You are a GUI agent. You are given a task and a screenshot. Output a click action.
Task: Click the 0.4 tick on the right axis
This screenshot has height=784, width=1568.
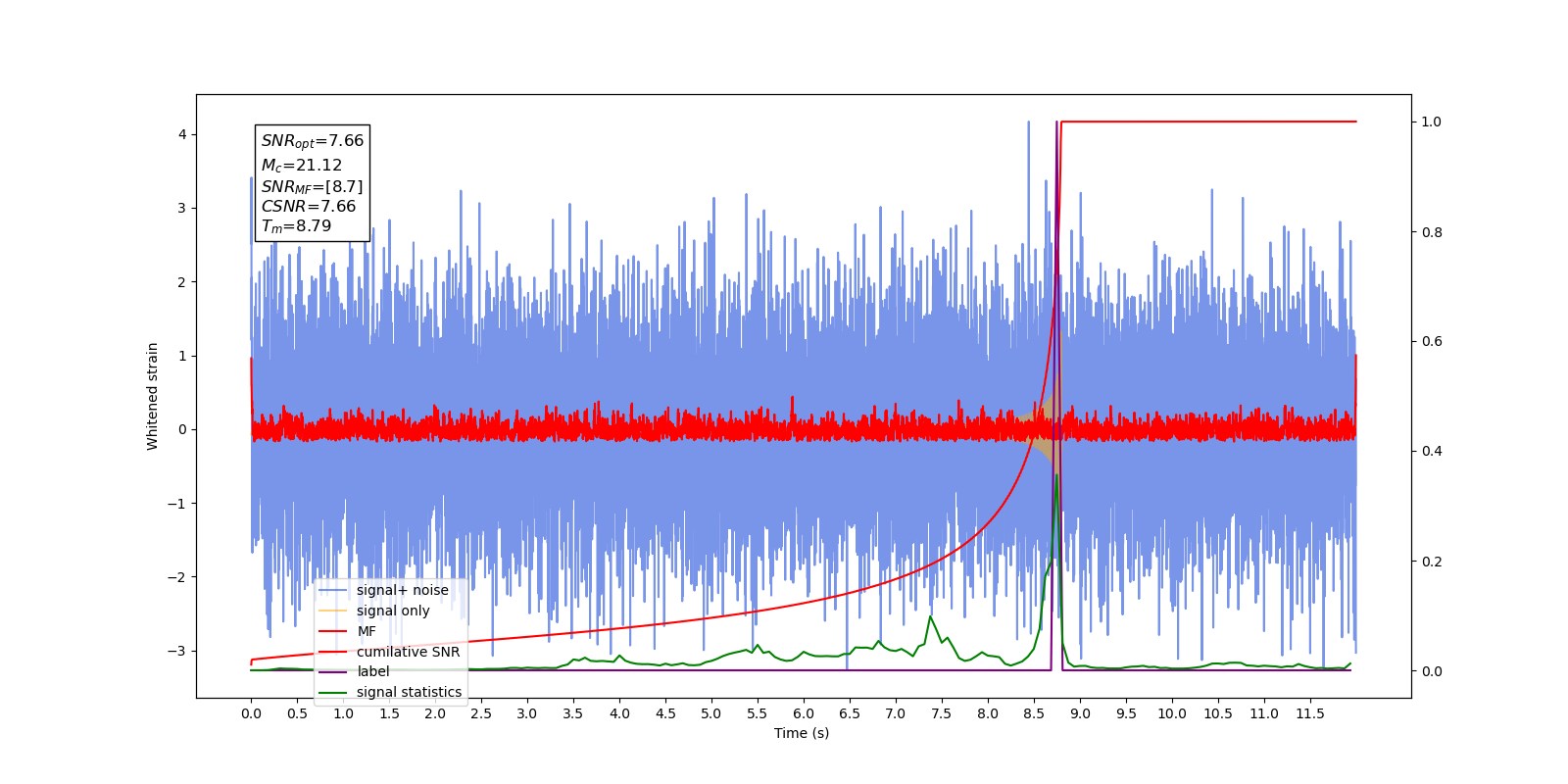[x=1432, y=451]
